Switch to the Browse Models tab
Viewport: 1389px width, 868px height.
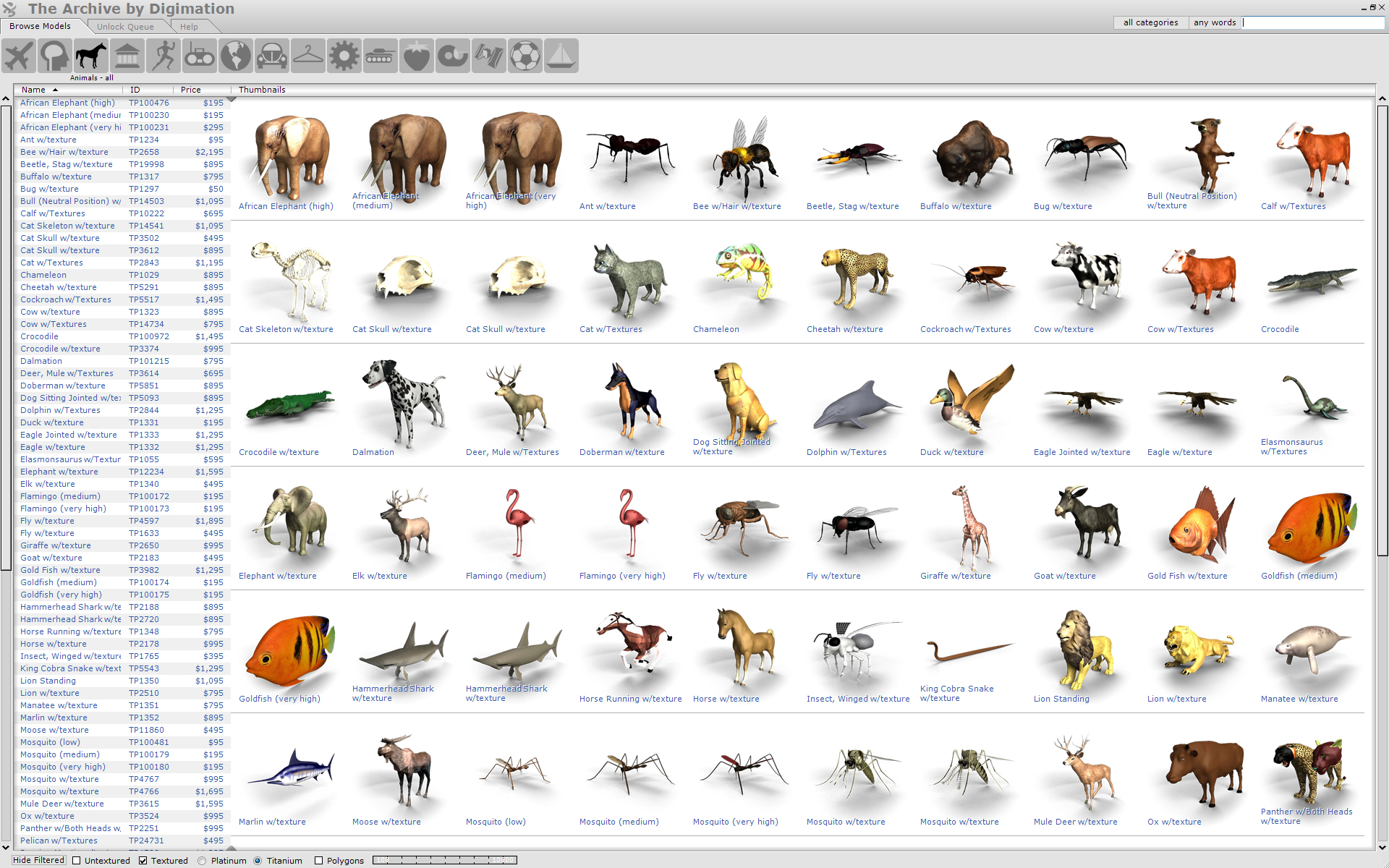point(41,26)
